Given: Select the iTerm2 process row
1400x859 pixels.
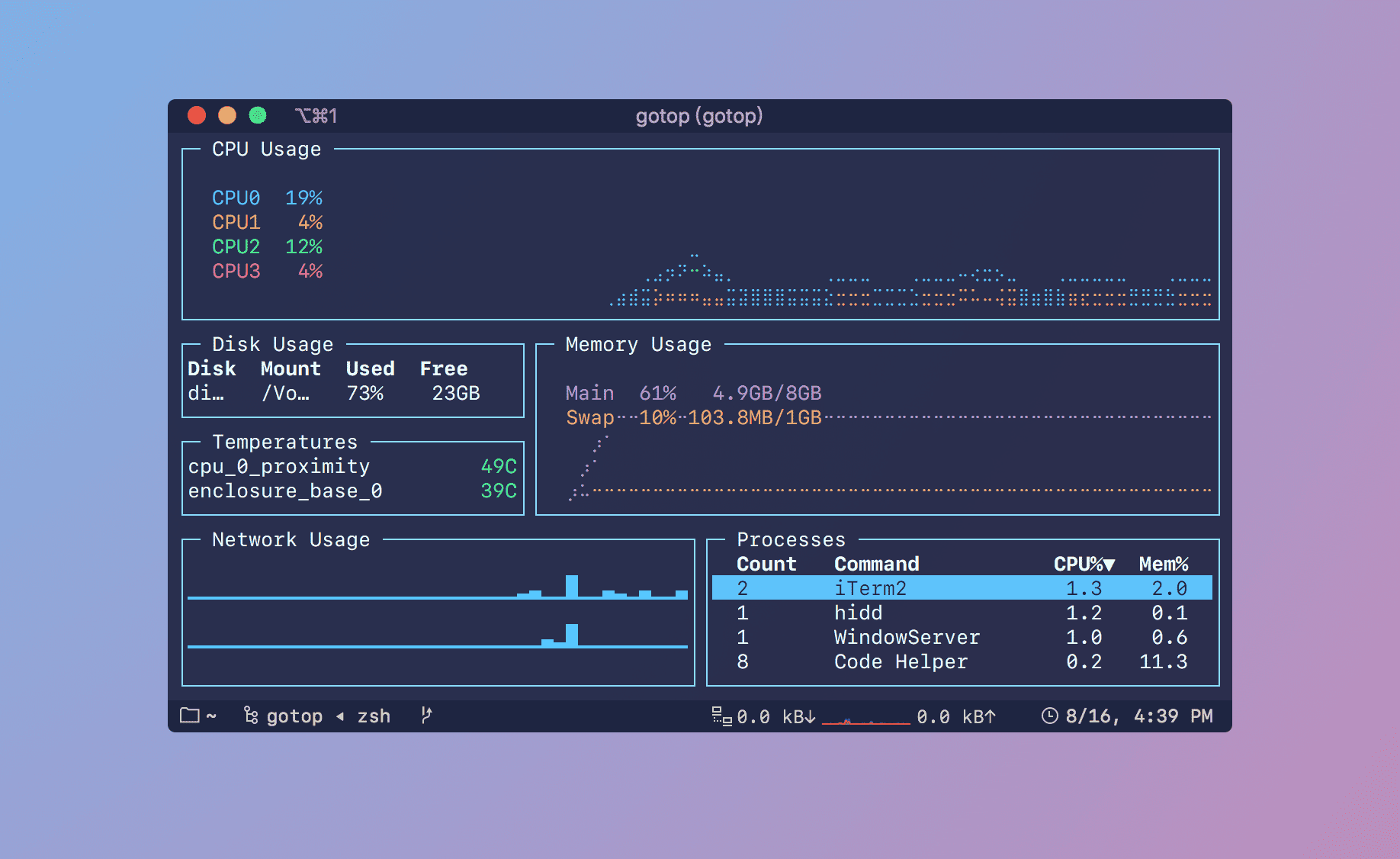Looking at the screenshot, I should coord(962,588).
